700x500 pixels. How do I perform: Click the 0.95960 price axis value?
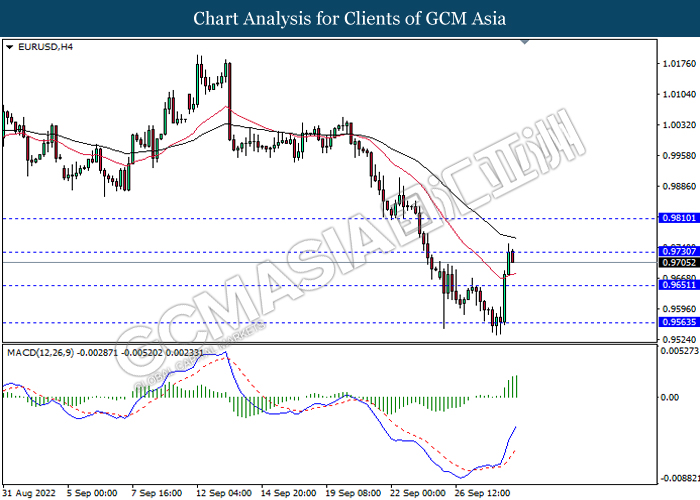point(679,309)
